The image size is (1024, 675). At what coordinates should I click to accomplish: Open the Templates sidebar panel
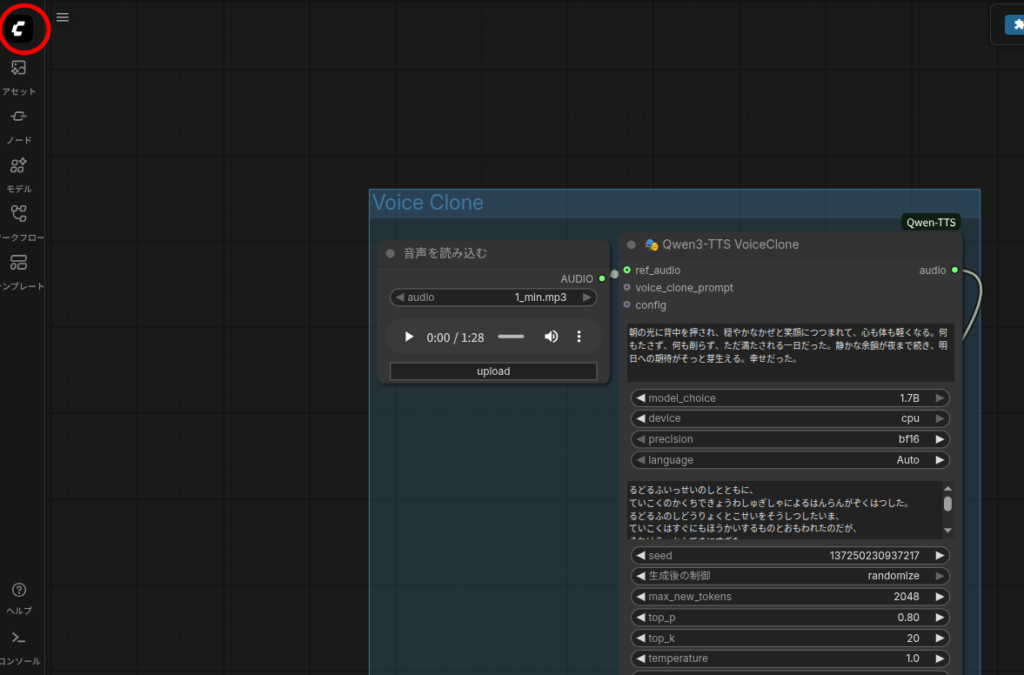19,270
